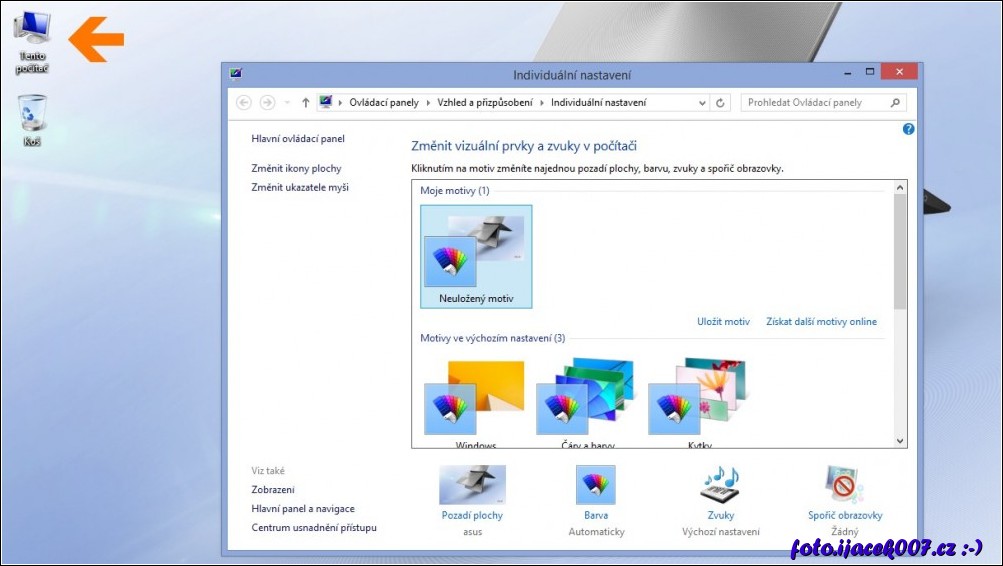The height and width of the screenshot is (566, 1003).
Task: Click the theme list scrollbar down arrow
Action: coord(900,441)
